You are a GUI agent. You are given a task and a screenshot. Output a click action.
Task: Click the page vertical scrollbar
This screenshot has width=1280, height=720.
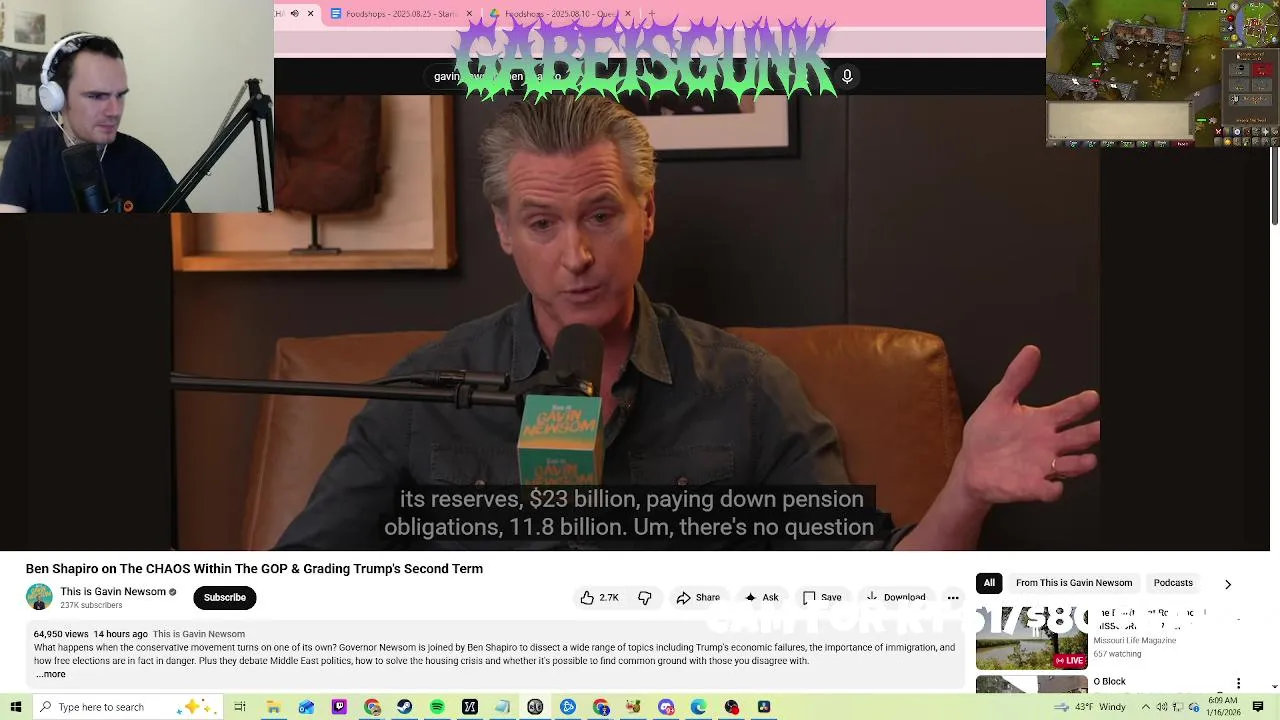point(1274,185)
